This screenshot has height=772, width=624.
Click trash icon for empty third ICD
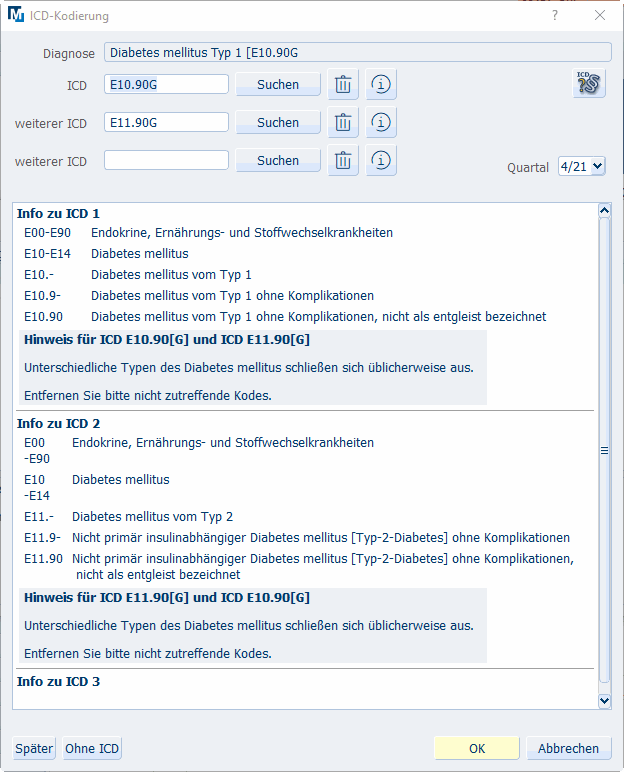(x=343, y=161)
